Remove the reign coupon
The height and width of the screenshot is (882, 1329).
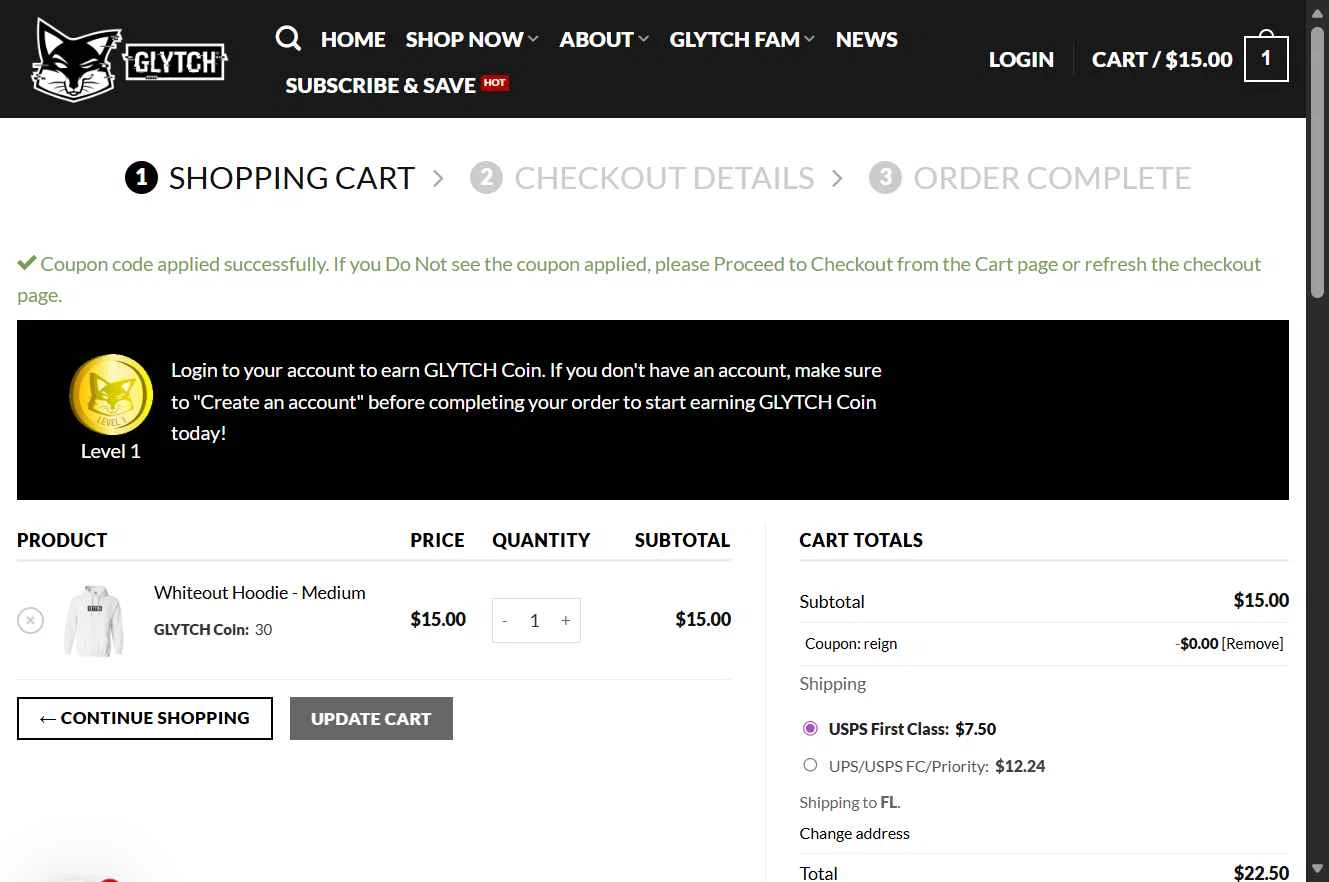(1252, 644)
